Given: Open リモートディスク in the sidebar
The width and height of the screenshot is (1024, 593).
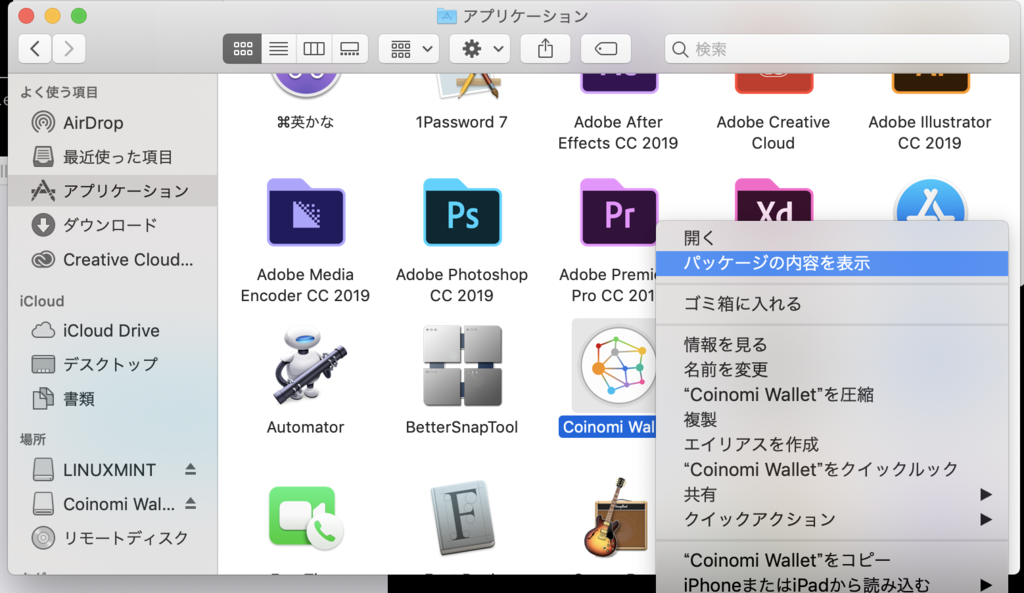Looking at the screenshot, I should (x=112, y=538).
